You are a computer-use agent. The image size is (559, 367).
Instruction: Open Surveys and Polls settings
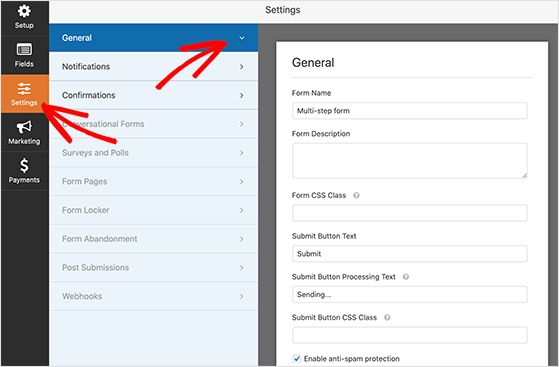(154, 153)
